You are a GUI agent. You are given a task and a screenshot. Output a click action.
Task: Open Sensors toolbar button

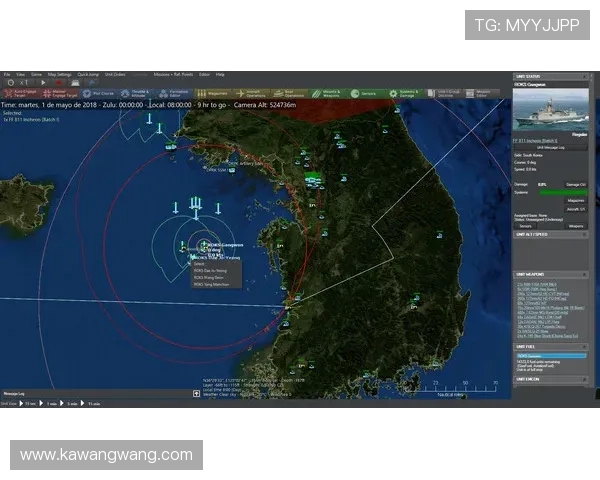[360, 93]
